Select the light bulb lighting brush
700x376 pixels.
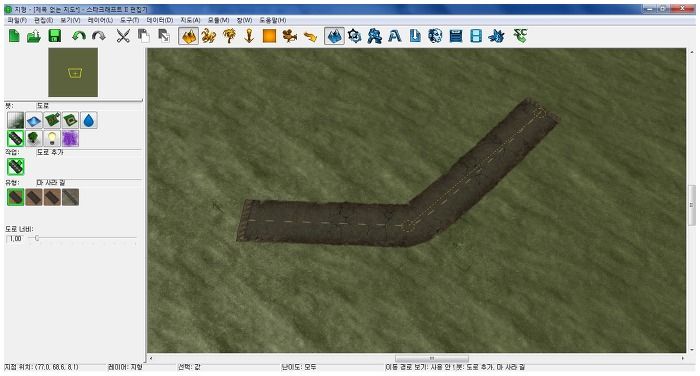tap(52, 138)
